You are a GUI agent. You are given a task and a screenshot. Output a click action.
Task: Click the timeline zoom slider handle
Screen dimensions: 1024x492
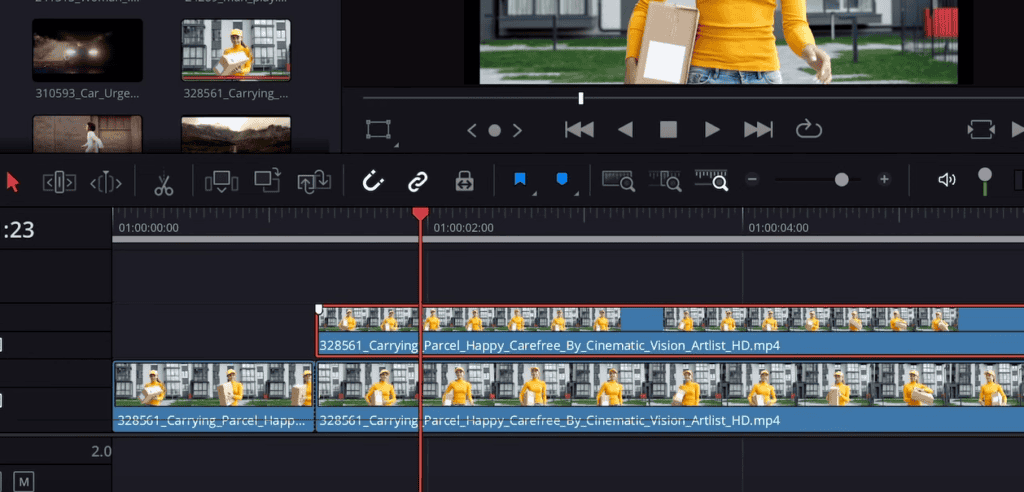tap(842, 179)
